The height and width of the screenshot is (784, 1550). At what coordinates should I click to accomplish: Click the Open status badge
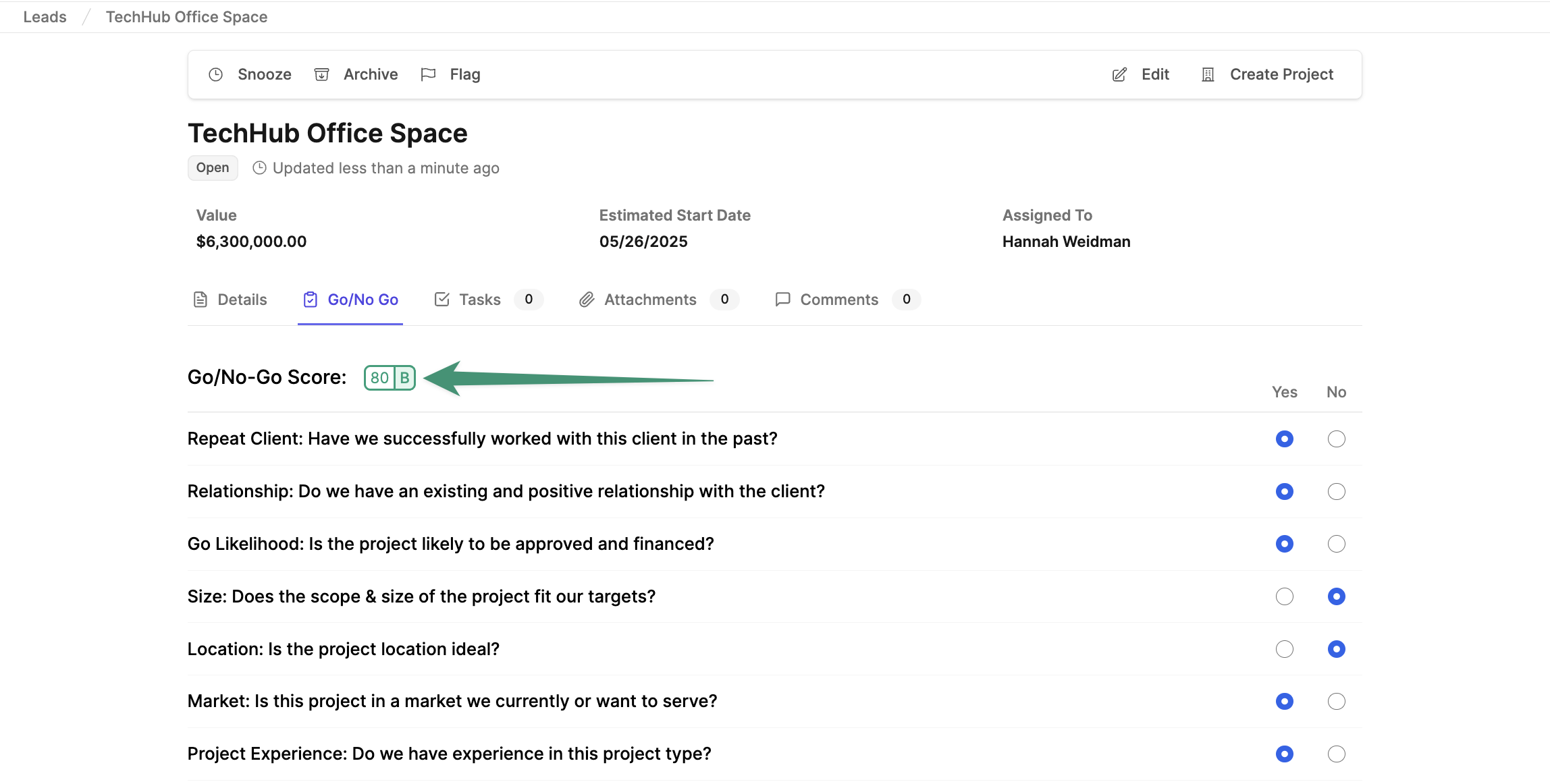tap(213, 168)
